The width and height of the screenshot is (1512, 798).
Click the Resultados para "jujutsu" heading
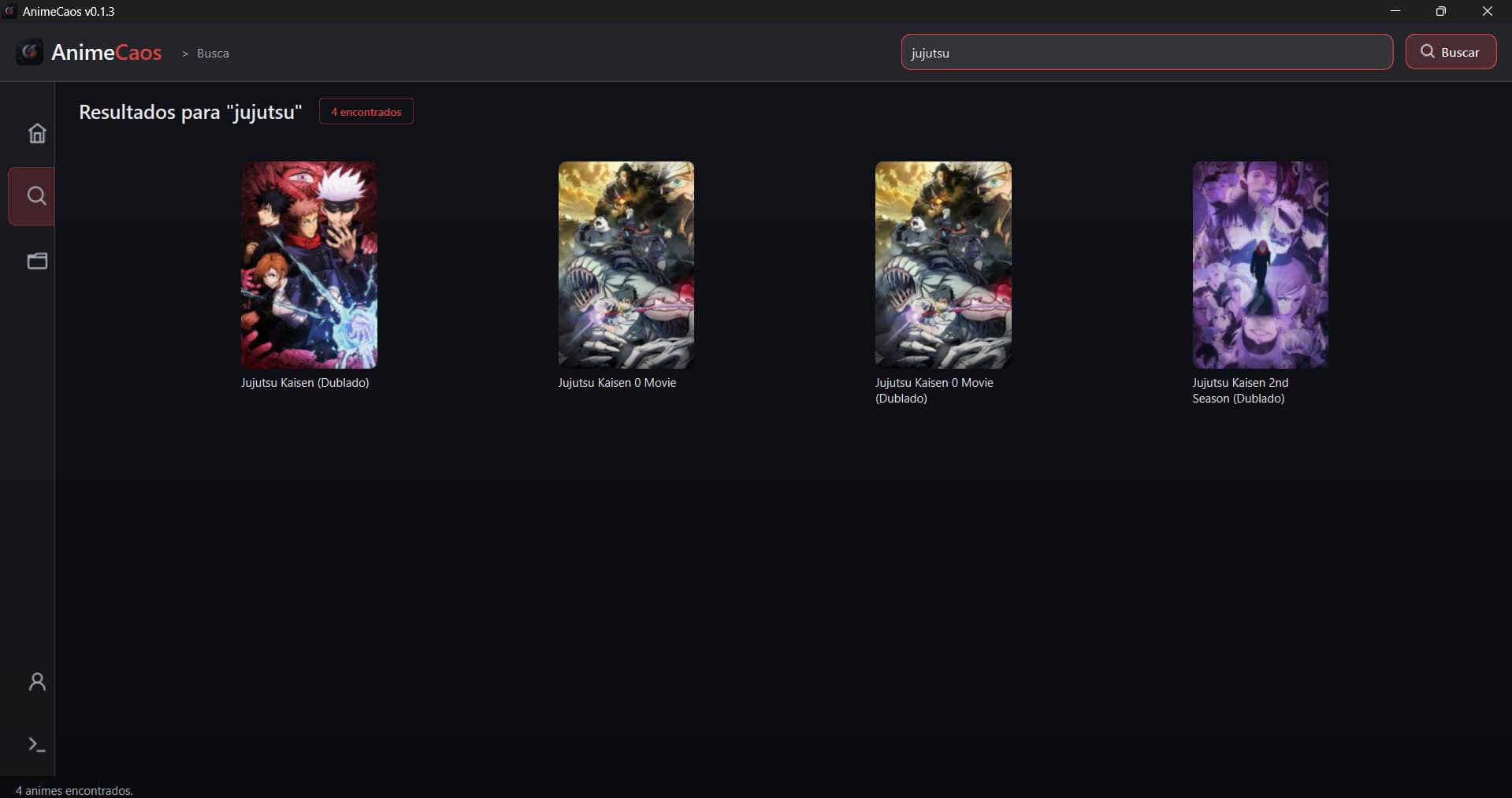[191, 112]
